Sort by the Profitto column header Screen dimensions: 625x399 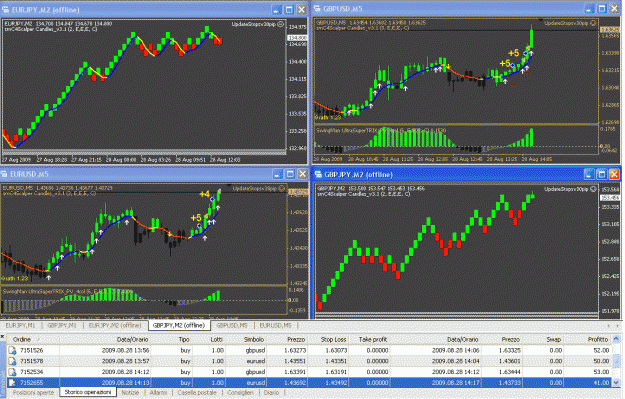pyautogui.click(x=597, y=340)
